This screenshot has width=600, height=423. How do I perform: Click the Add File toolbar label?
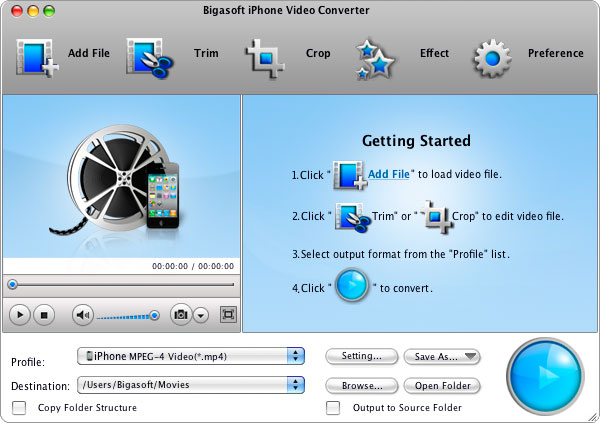[x=89, y=53]
